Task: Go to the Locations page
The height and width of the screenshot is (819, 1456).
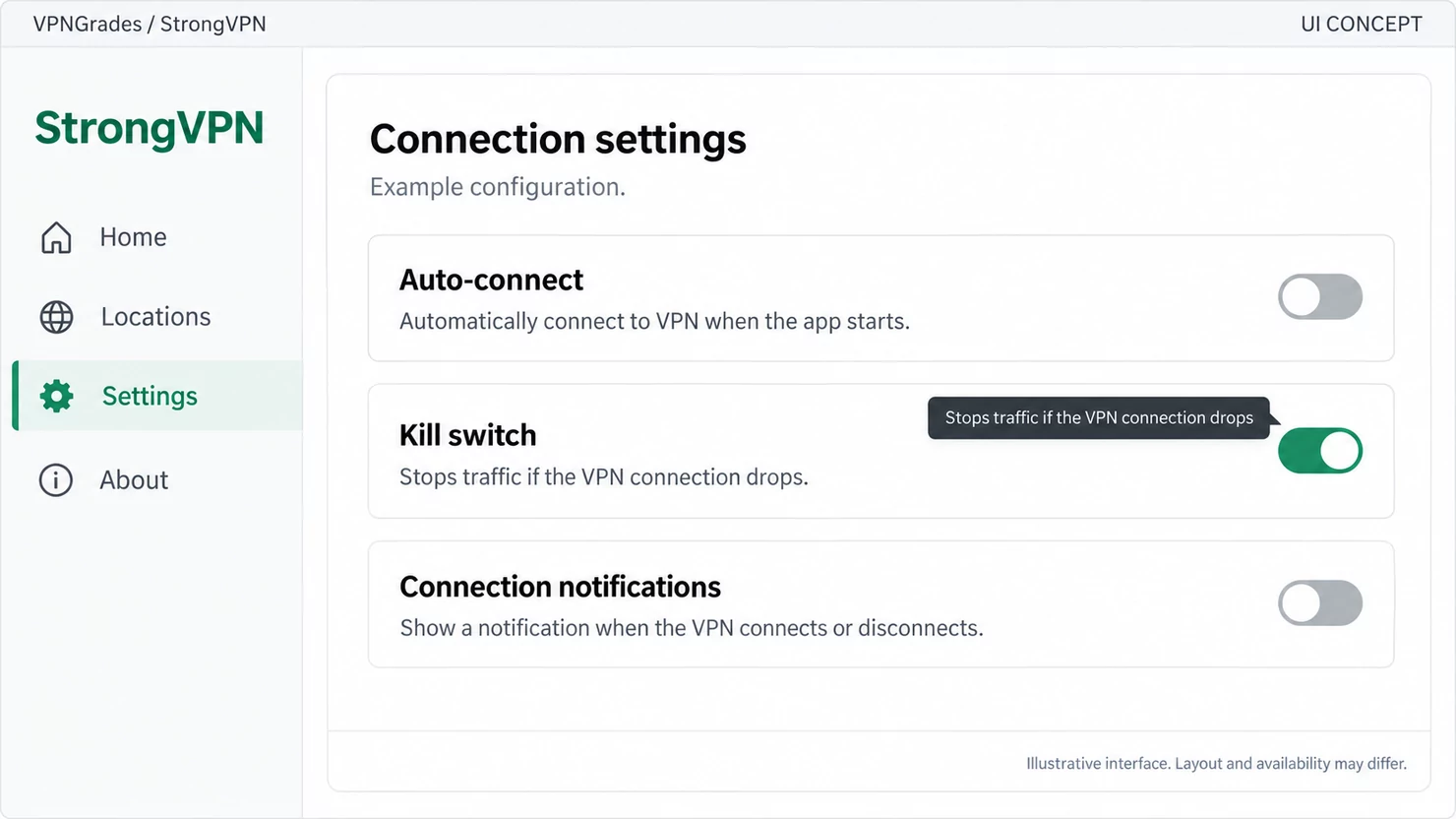Action: pyautogui.click(x=155, y=317)
